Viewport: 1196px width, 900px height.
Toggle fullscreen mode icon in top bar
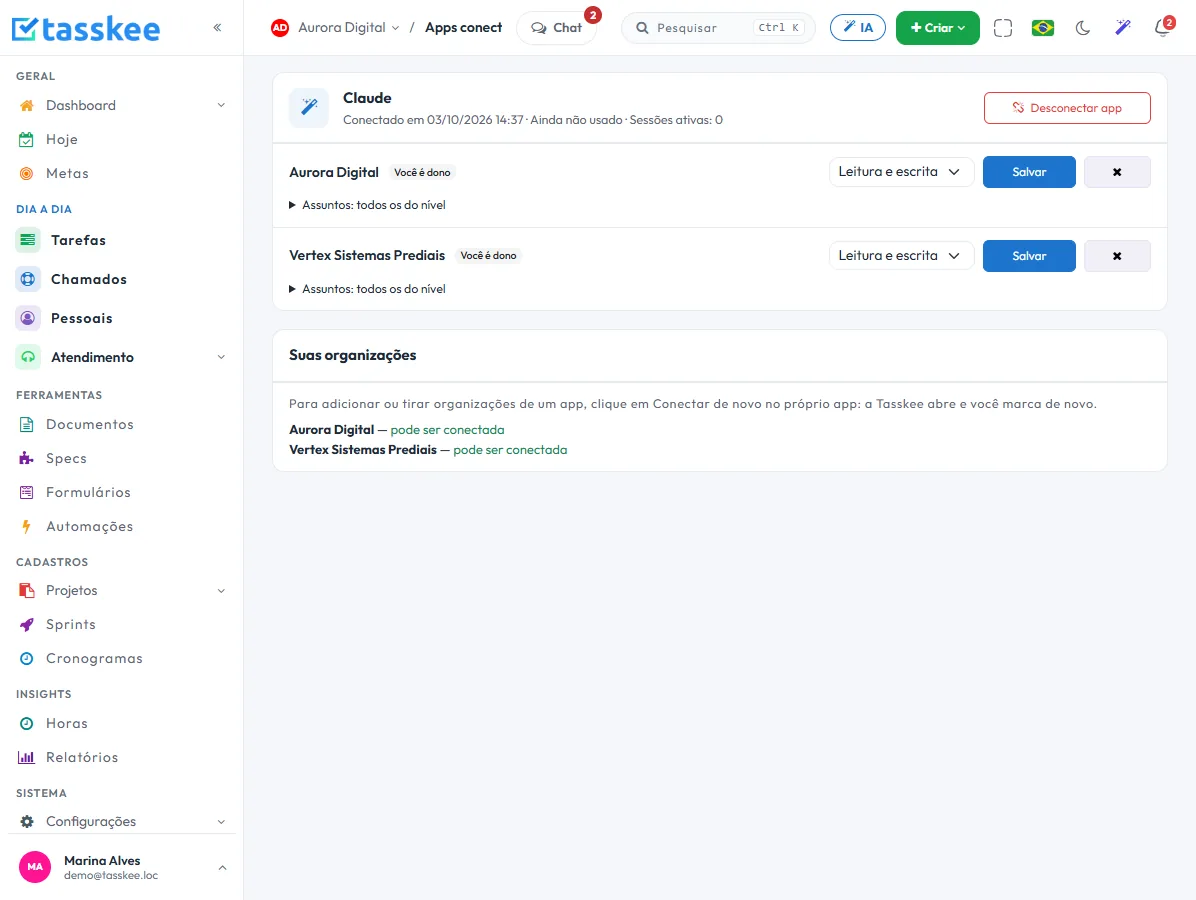pyautogui.click(x=1003, y=28)
